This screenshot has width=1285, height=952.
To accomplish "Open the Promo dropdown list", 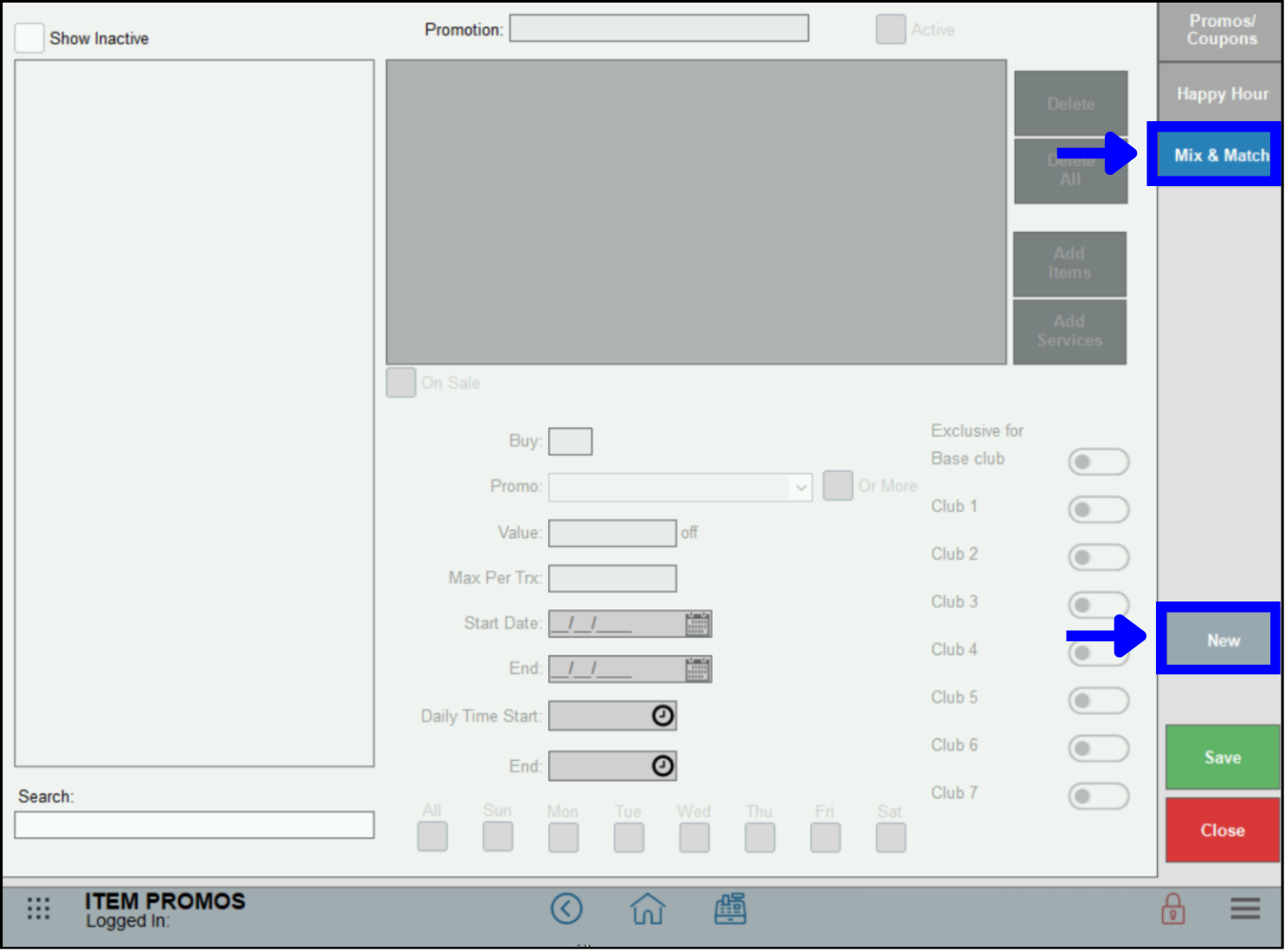I will click(800, 487).
